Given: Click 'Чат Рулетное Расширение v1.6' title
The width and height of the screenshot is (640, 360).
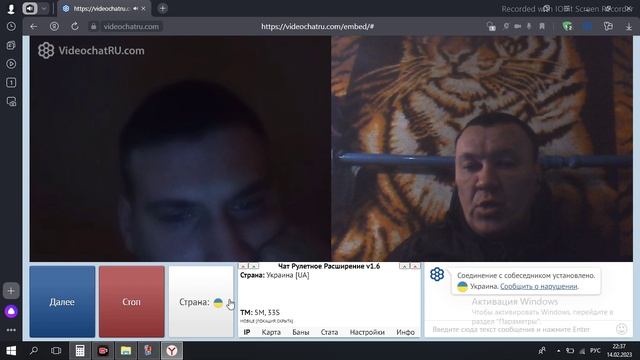Looking at the screenshot, I should point(329,266).
